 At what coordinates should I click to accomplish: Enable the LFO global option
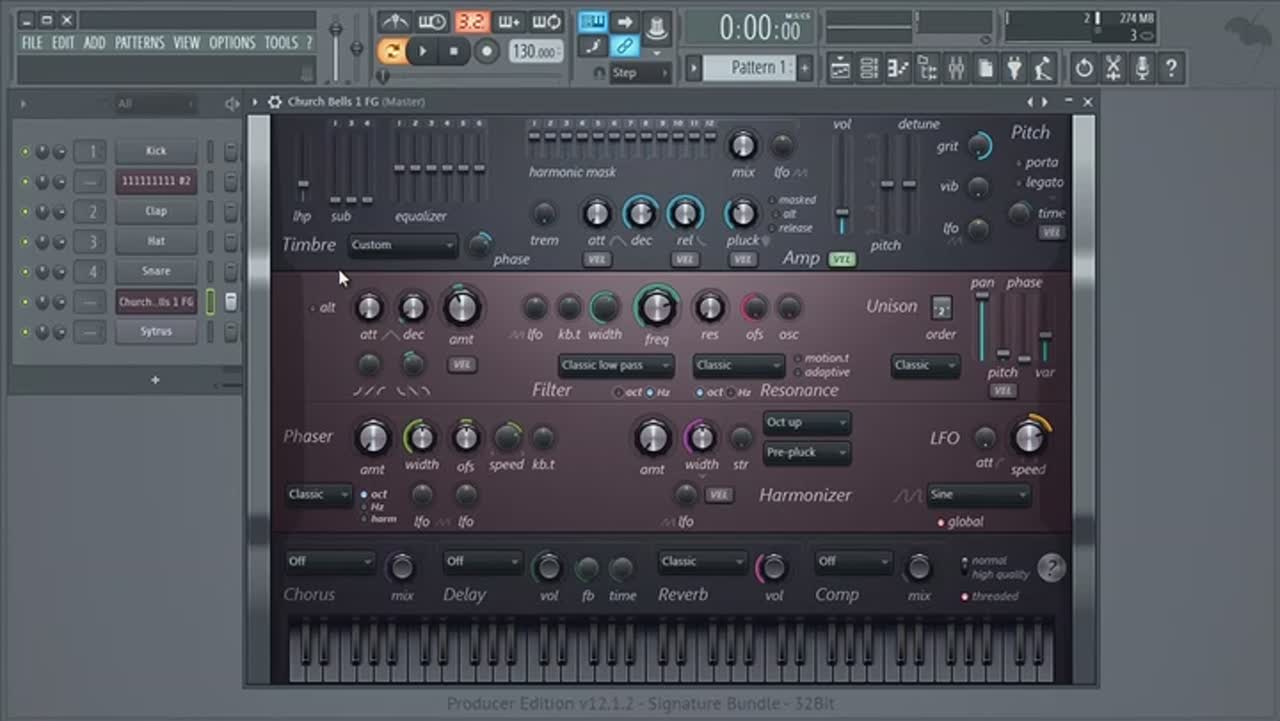pos(941,522)
